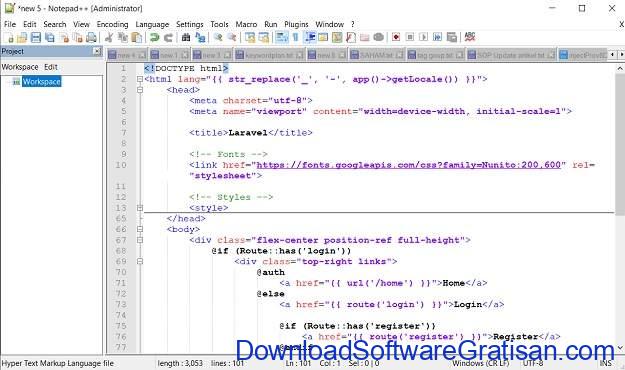Image resolution: width=625 pixels, height=370 pixels.
Task: Open the Settings menu
Action: click(190, 24)
